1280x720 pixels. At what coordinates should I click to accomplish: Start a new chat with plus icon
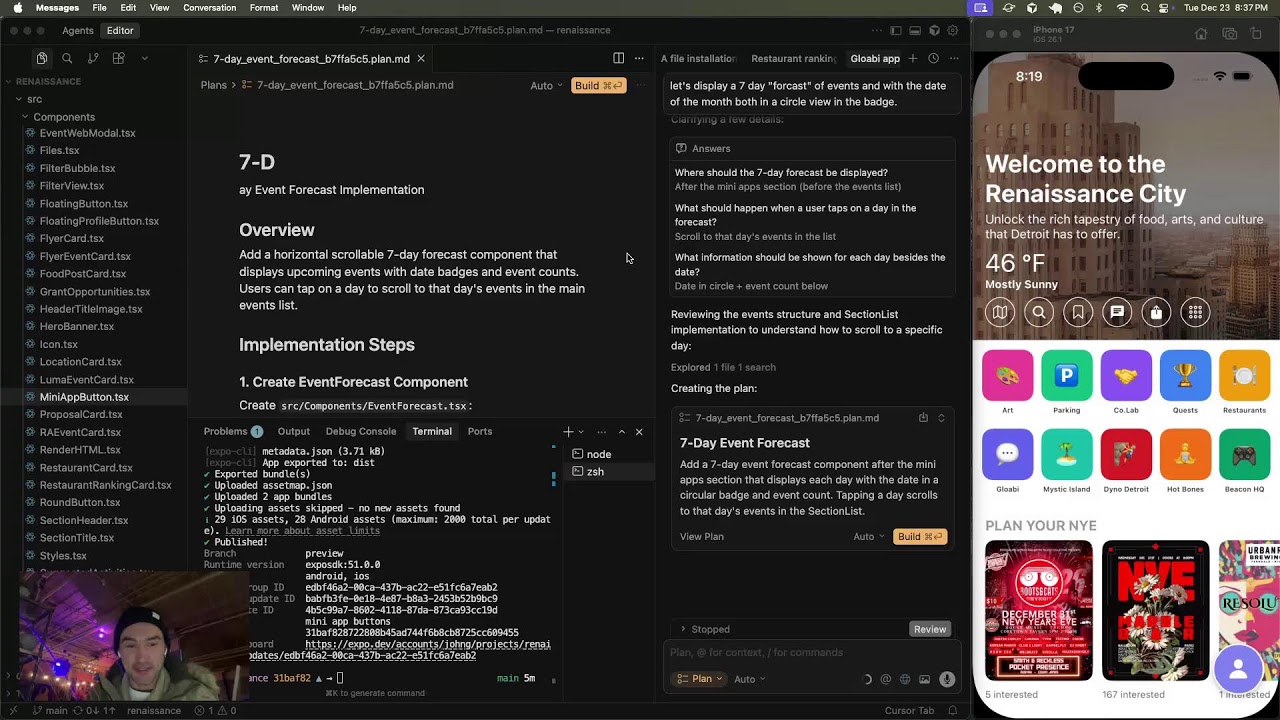912,58
